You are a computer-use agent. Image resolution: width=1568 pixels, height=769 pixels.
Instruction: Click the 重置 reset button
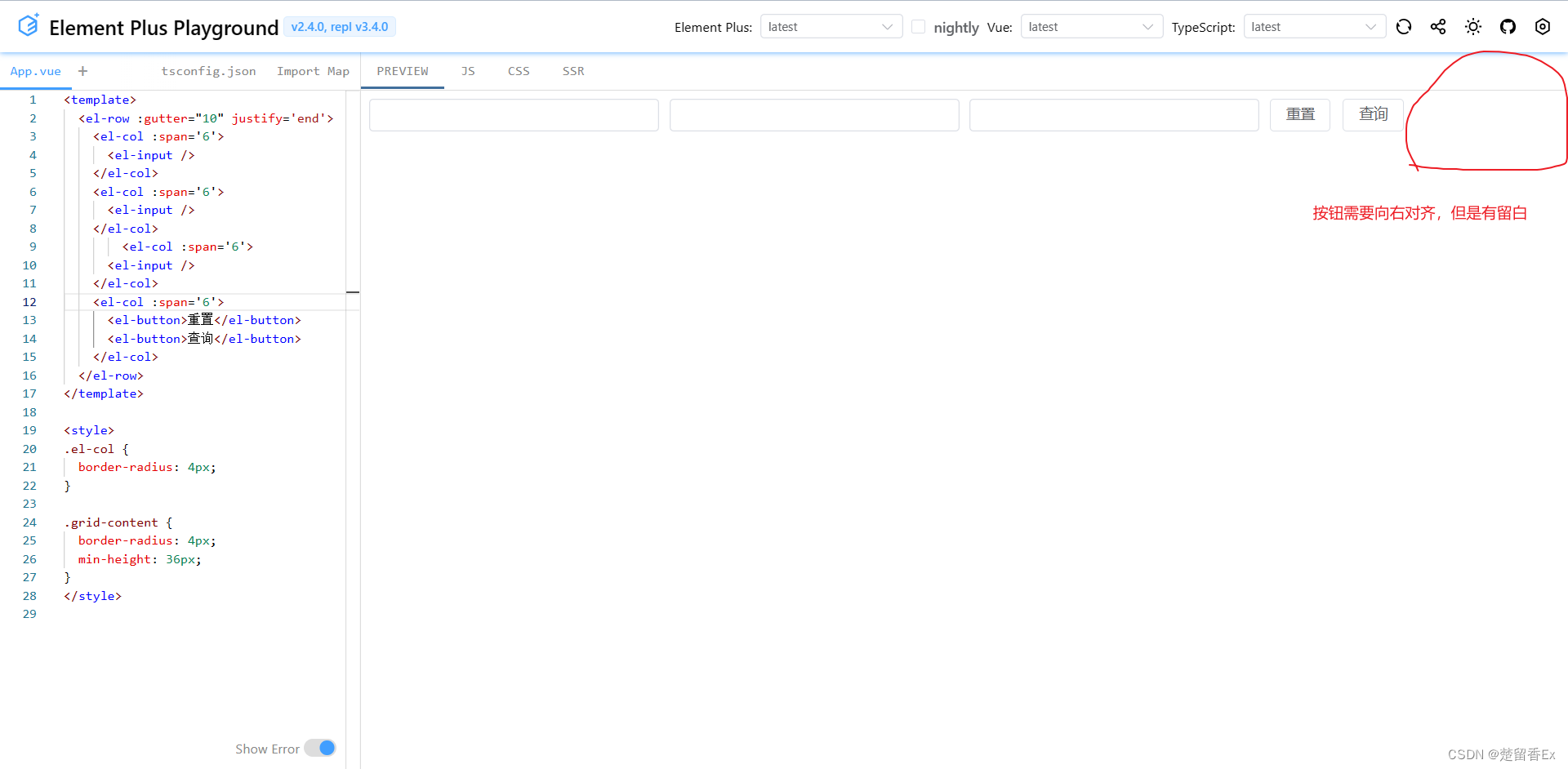click(x=1300, y=115)
